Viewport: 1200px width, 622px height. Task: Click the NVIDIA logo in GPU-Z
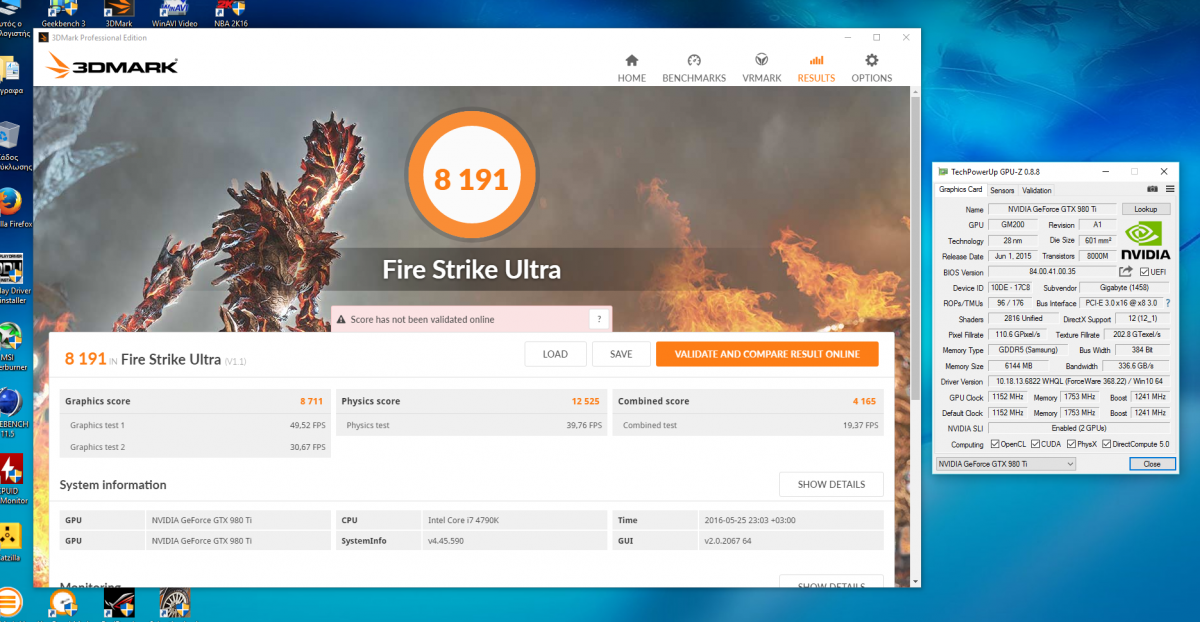pyautogui.click(x=1146, y=239)
